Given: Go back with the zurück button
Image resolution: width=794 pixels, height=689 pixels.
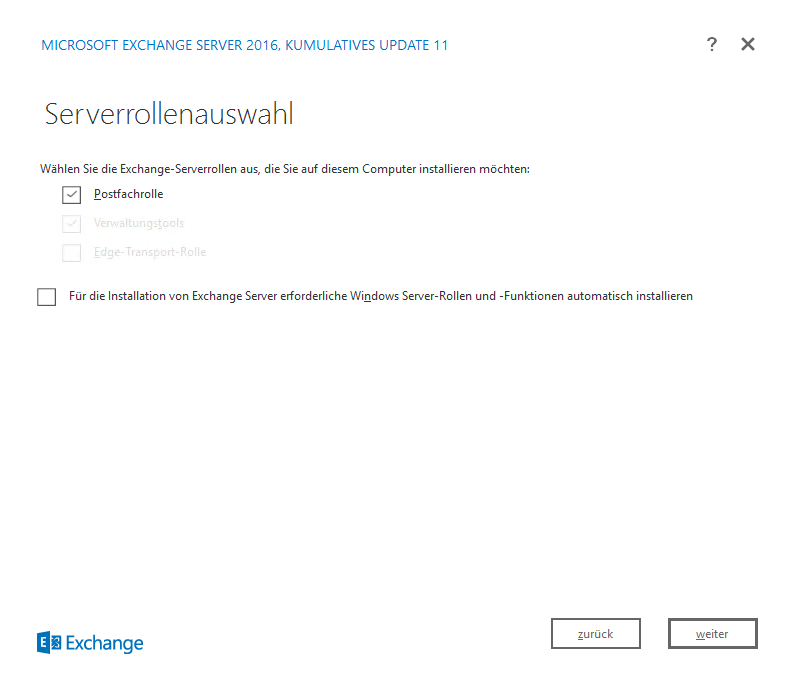Looking at the screenshot, I should [x=596, y=633].
